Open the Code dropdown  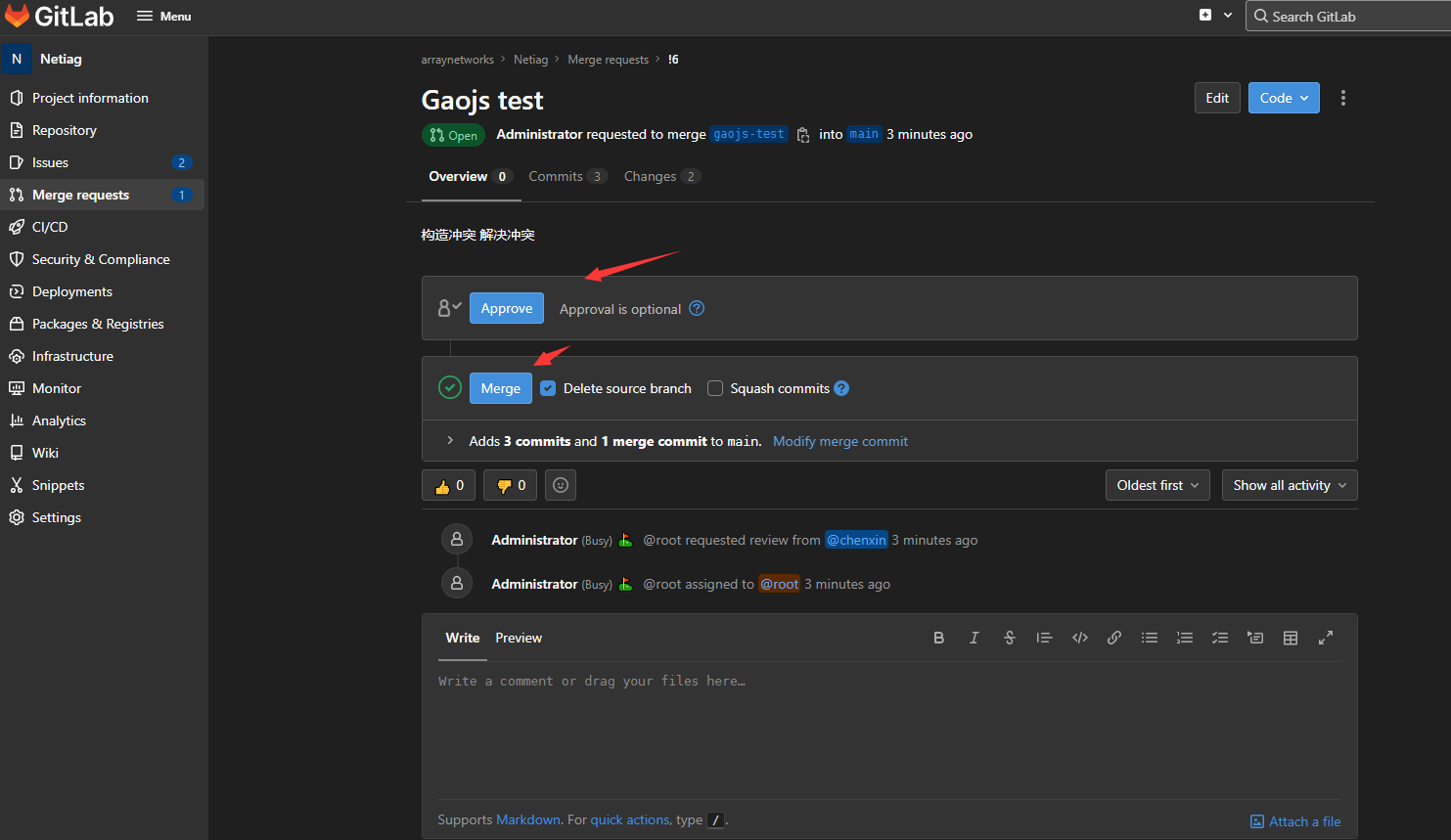[x=1284, y=98]
